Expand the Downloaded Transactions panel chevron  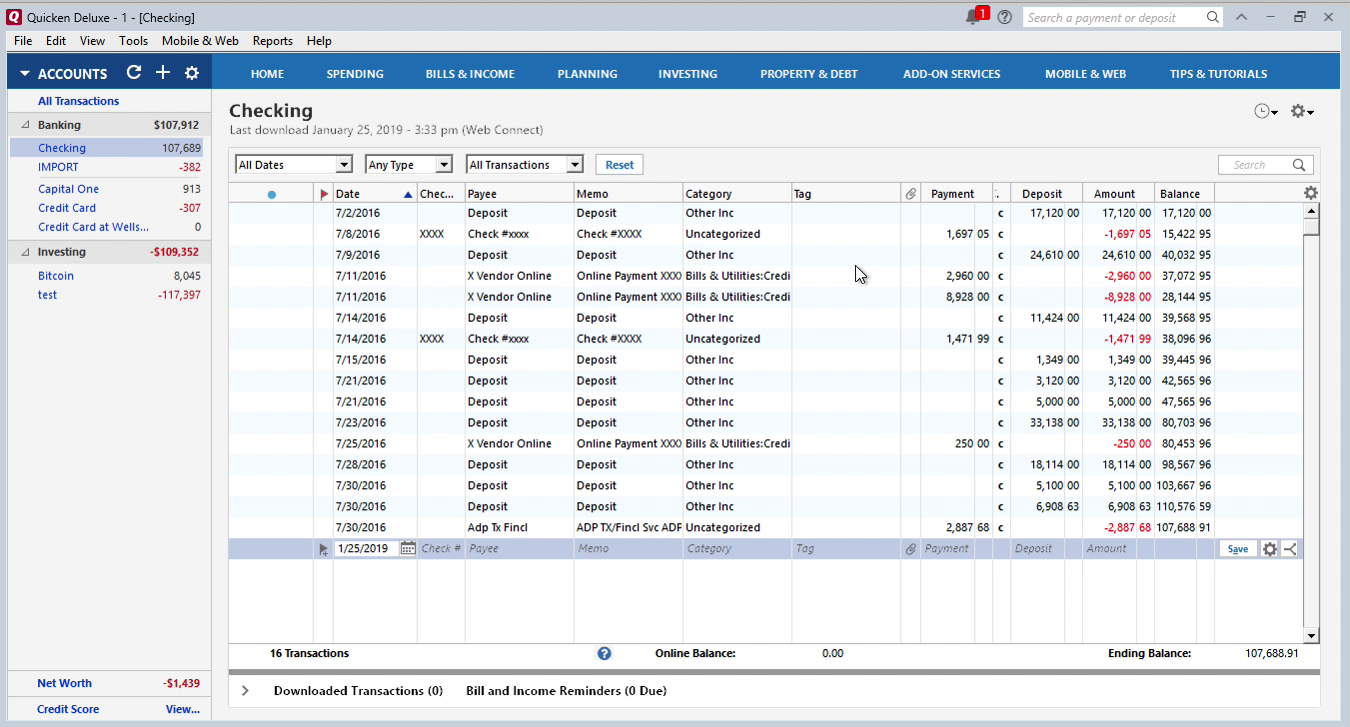246,690
